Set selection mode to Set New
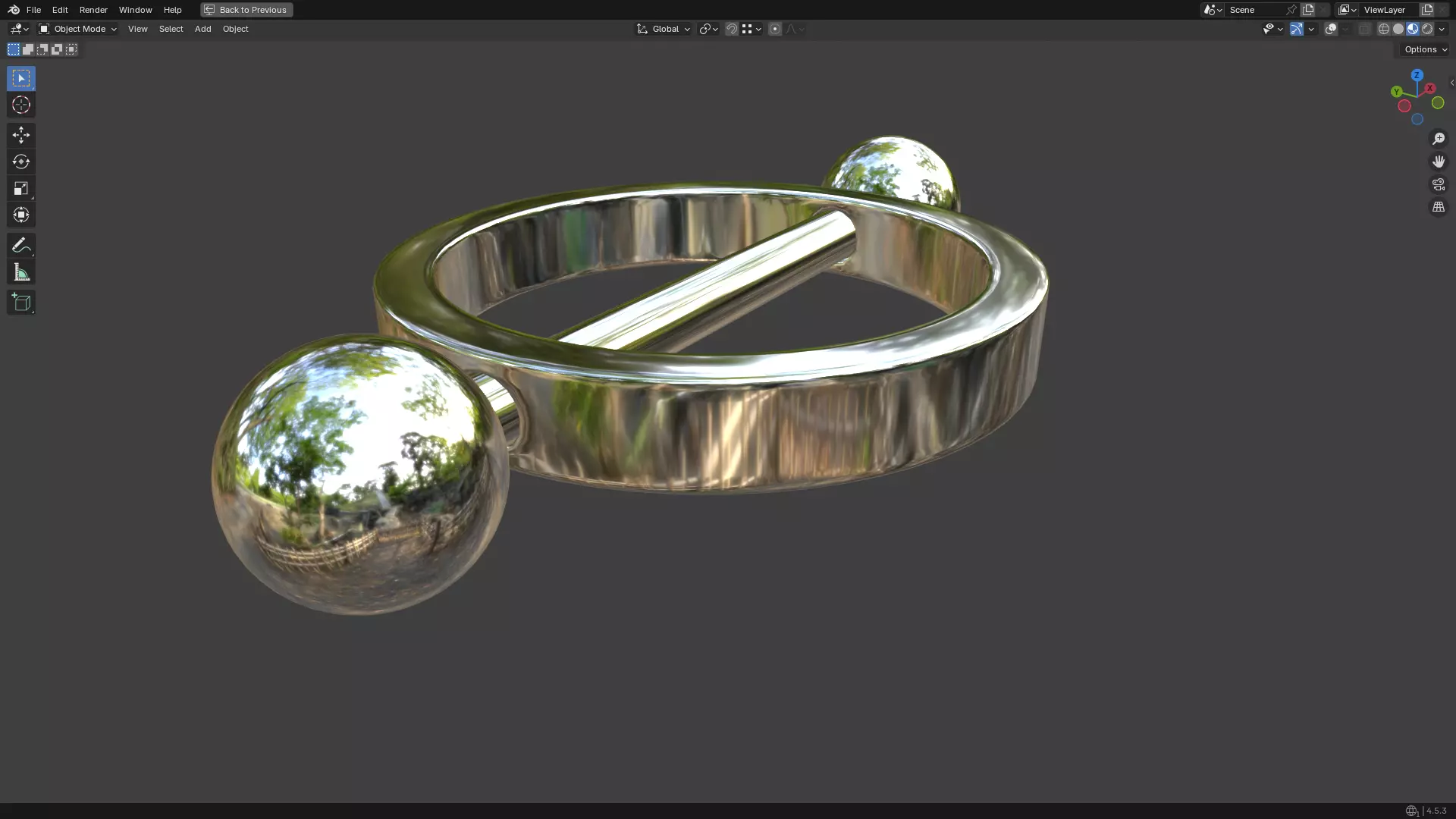Viewport: 1456px width, 819px height. coord(14,49)
